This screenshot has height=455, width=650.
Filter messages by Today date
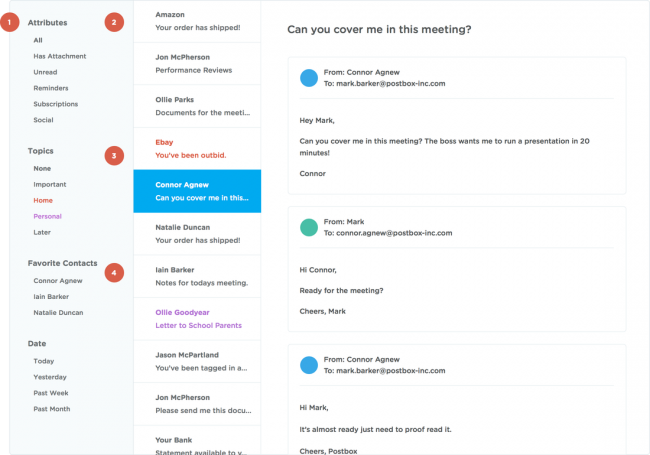tap(44, 361)
